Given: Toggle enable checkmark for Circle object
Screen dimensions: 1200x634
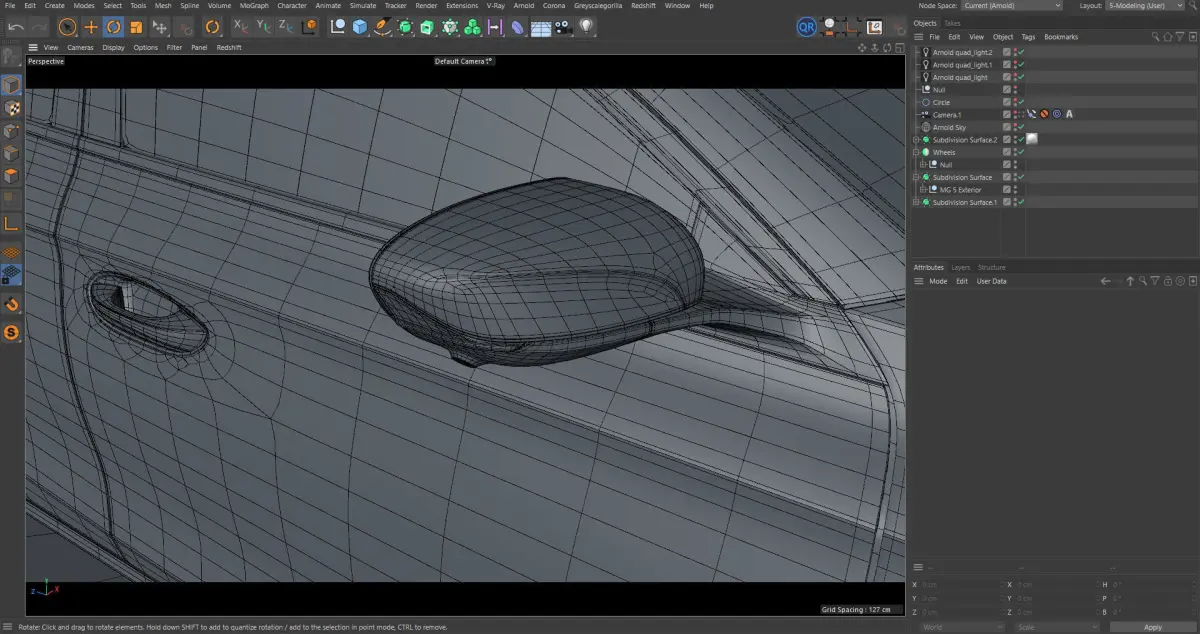Looking at the screenshot, I should 1020,102.
